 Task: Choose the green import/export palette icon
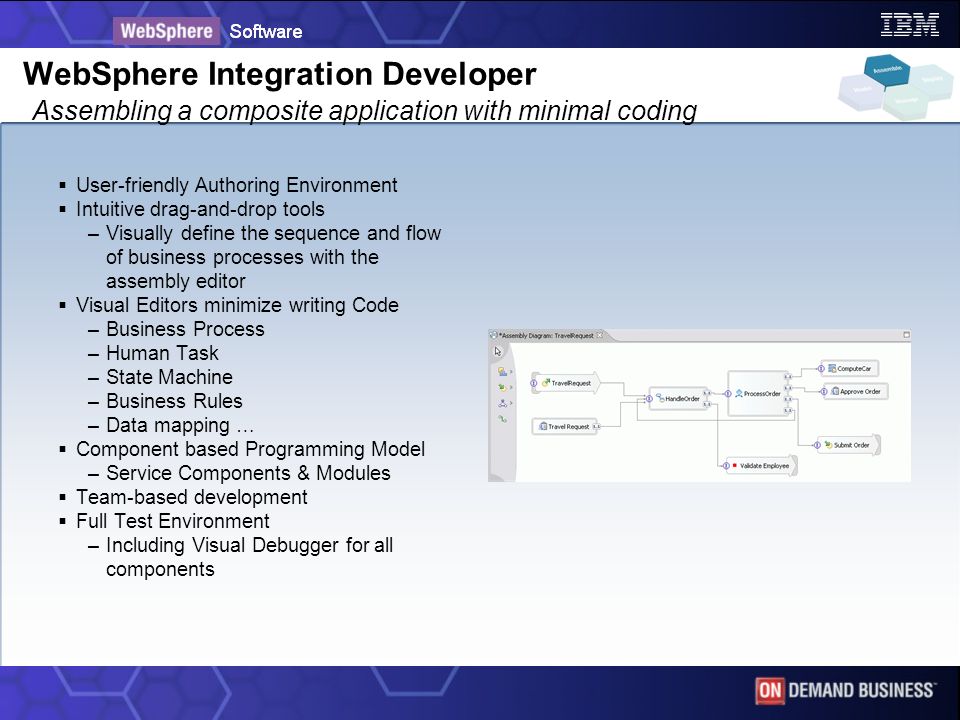tap(503, 388)
